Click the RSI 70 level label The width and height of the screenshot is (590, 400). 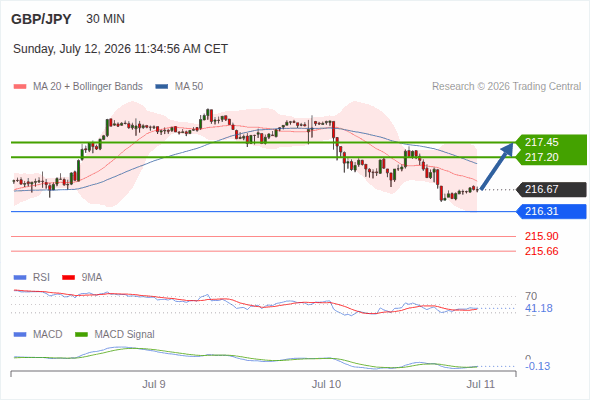click(x=531, y=296)
